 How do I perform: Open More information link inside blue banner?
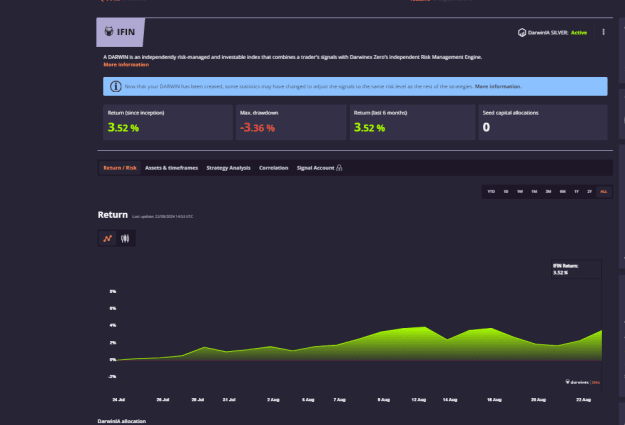coord(498,87)
